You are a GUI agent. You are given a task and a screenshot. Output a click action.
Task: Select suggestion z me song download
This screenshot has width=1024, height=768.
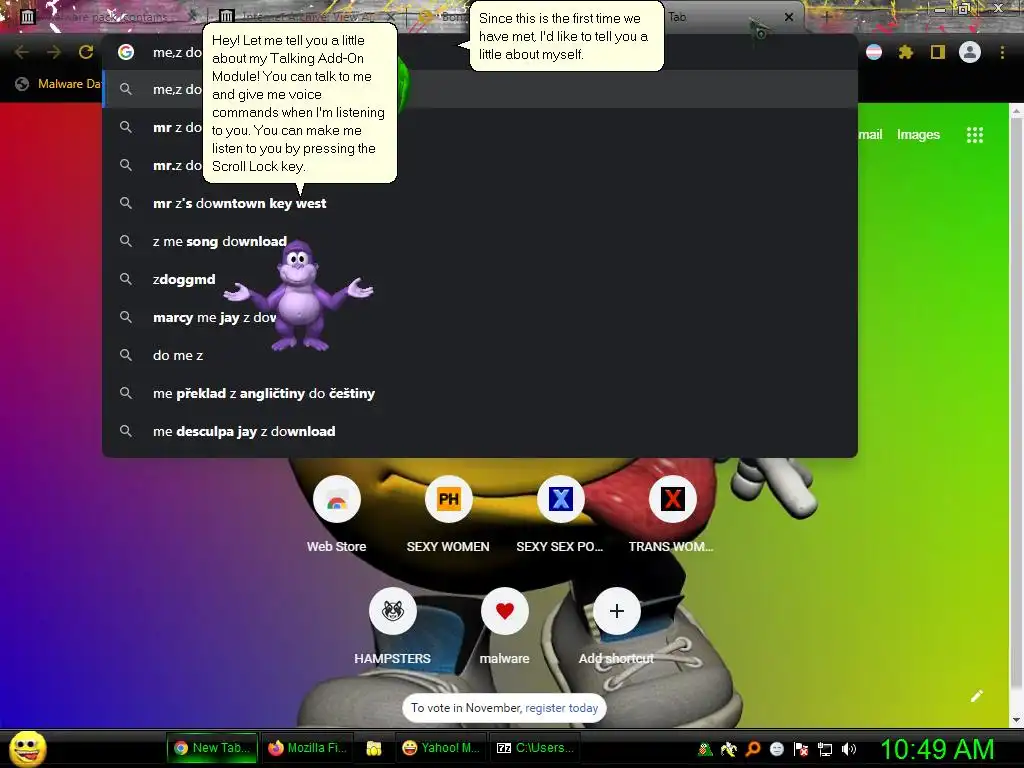(x=480, y=241)
